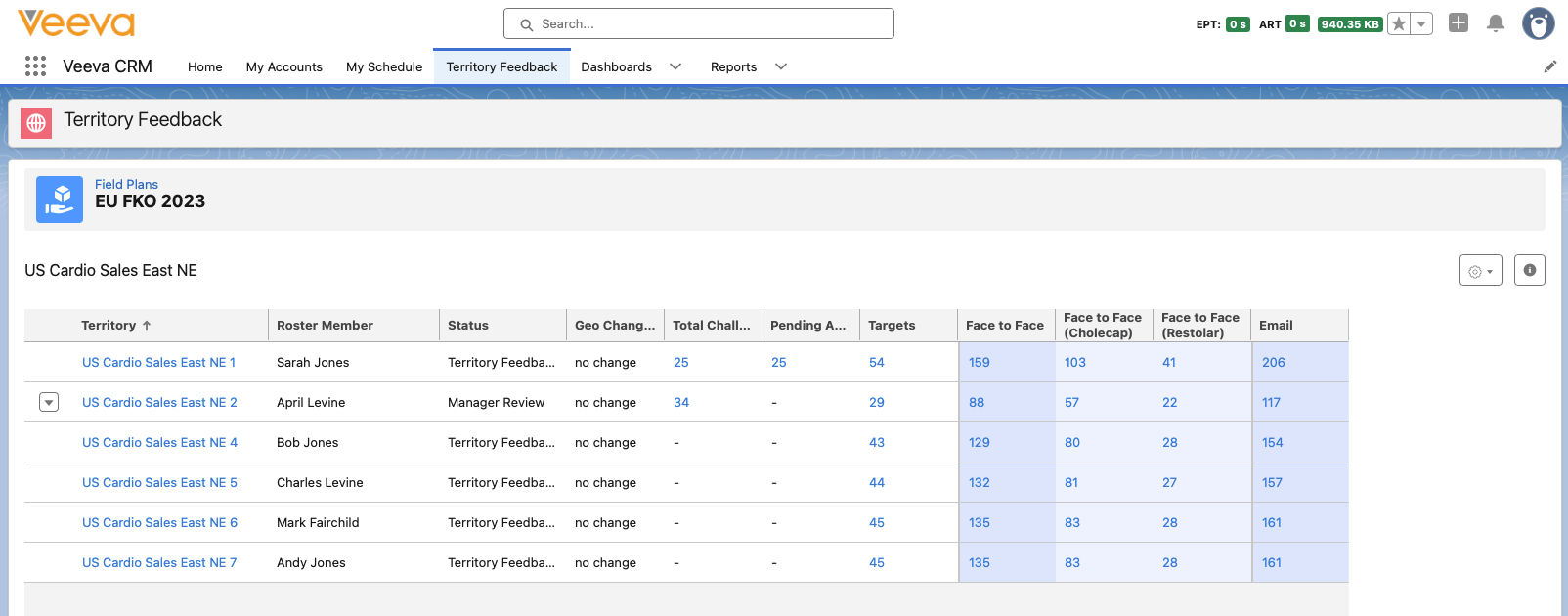The image size is (1568, 616).
Task: Click Face to Face value 159
Action: pos(980,362)
